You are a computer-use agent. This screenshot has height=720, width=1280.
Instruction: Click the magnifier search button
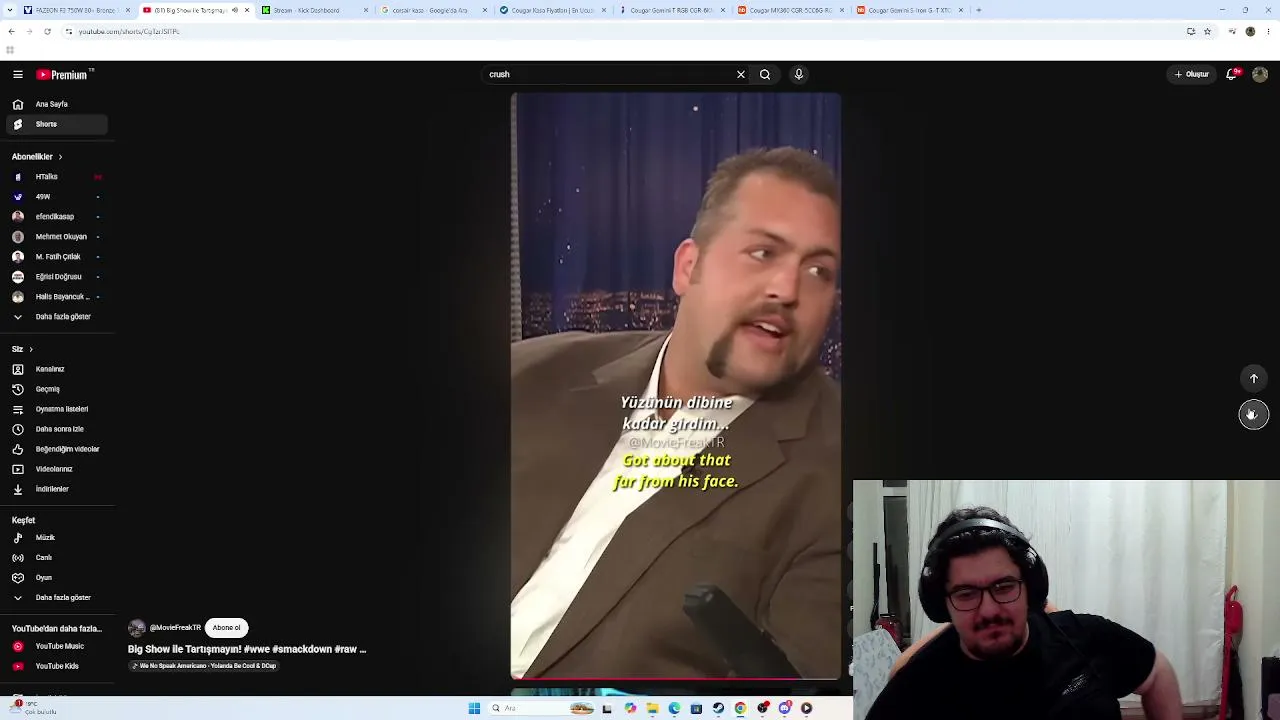[765, 74]
